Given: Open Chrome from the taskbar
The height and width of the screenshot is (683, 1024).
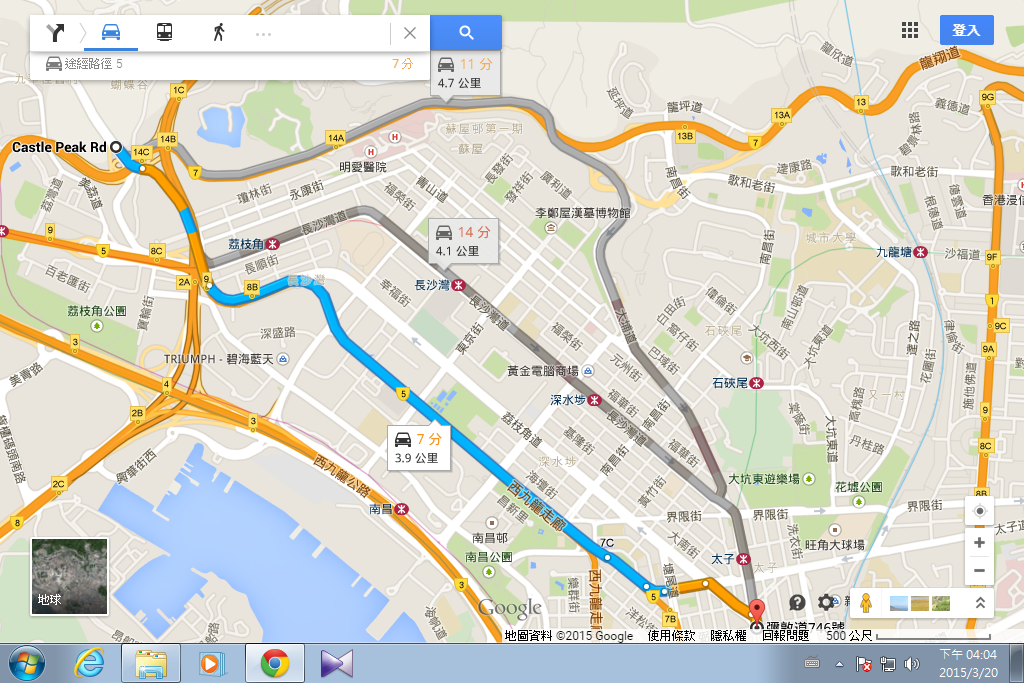Looking at the screenshot, I should pyautogui.click(x=275, y=663).
